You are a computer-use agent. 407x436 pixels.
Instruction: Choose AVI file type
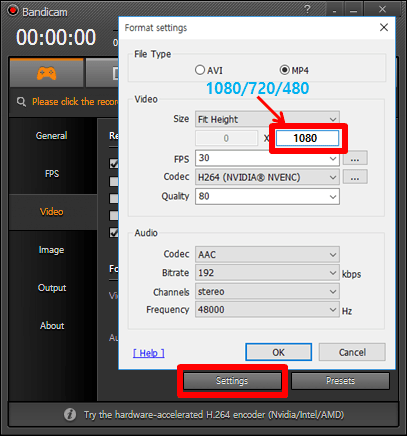209,70
